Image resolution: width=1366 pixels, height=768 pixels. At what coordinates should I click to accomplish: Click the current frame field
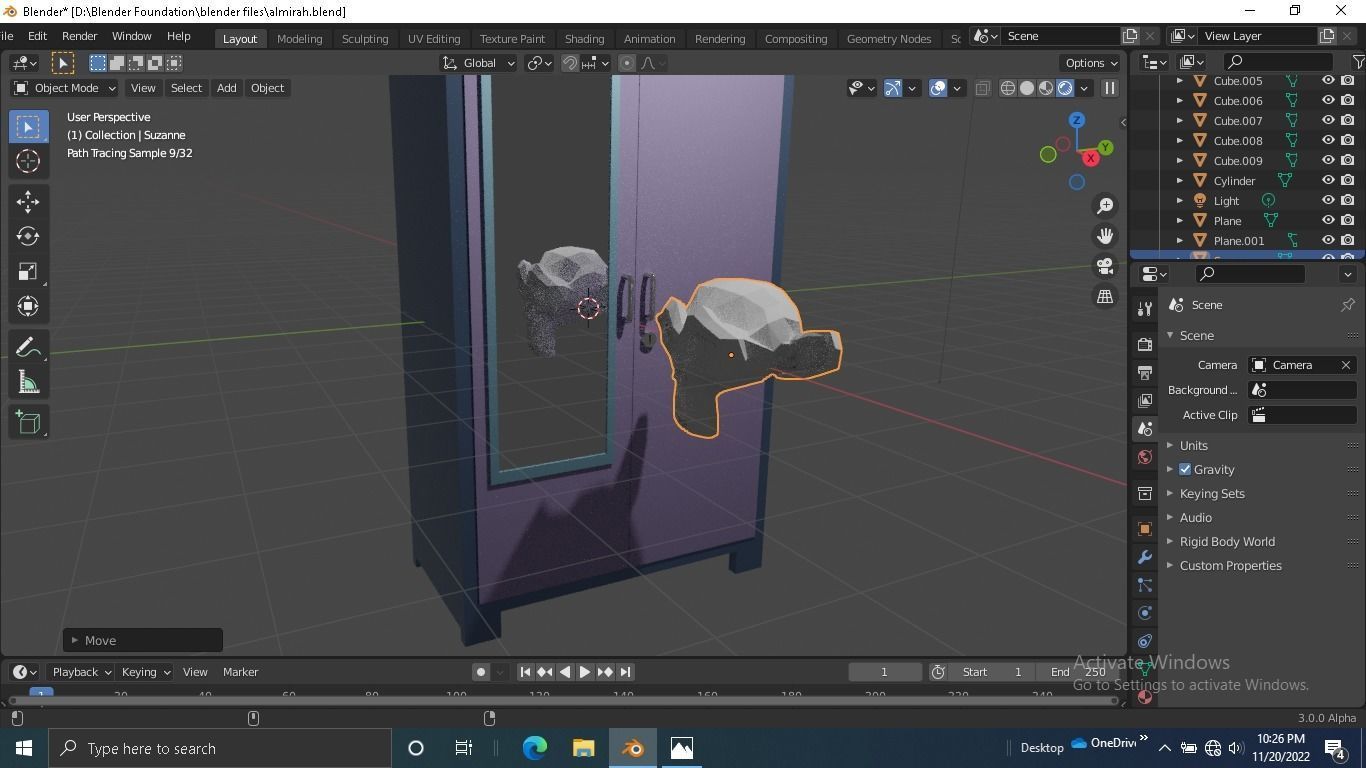[x=884, y=672]
